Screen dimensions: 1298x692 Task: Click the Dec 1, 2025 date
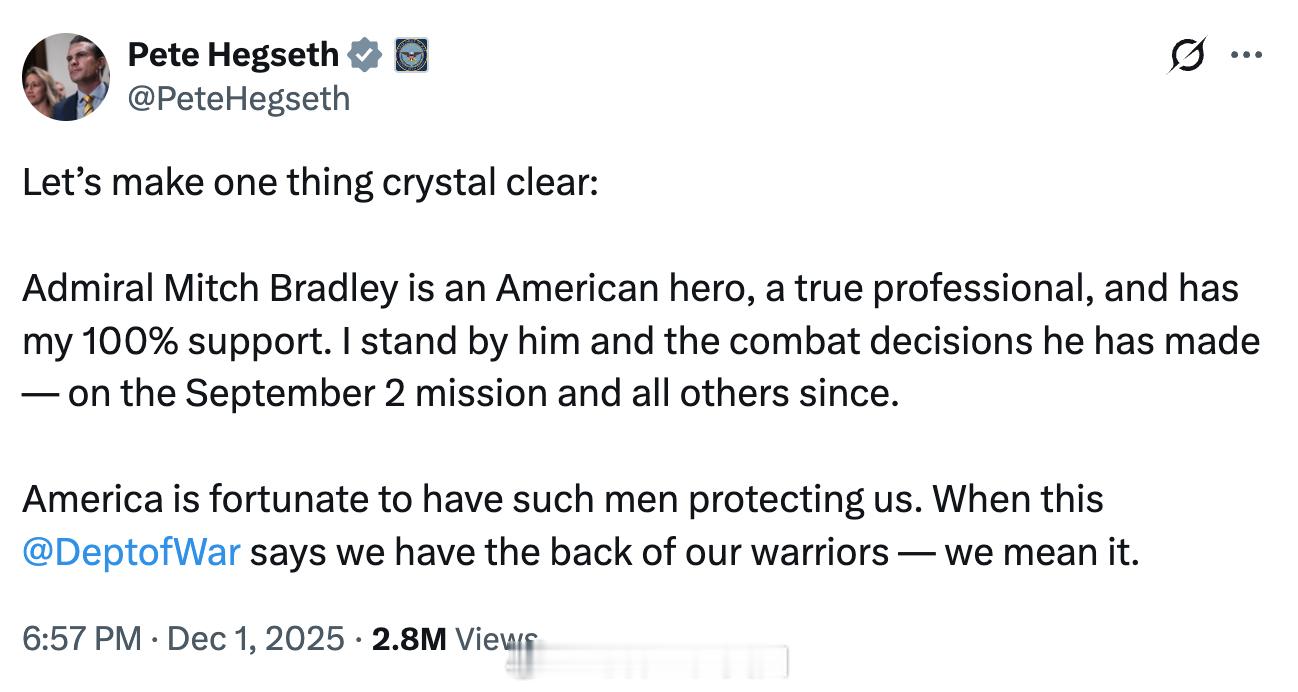(256, 638)
